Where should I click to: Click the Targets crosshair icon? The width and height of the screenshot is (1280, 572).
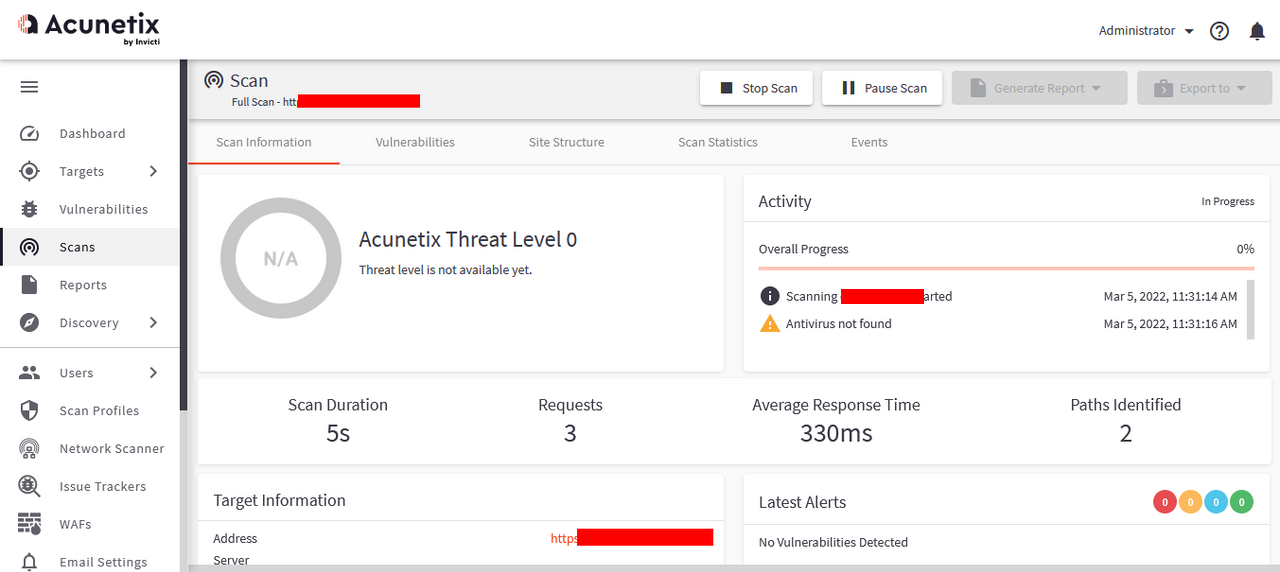[29, 171]
